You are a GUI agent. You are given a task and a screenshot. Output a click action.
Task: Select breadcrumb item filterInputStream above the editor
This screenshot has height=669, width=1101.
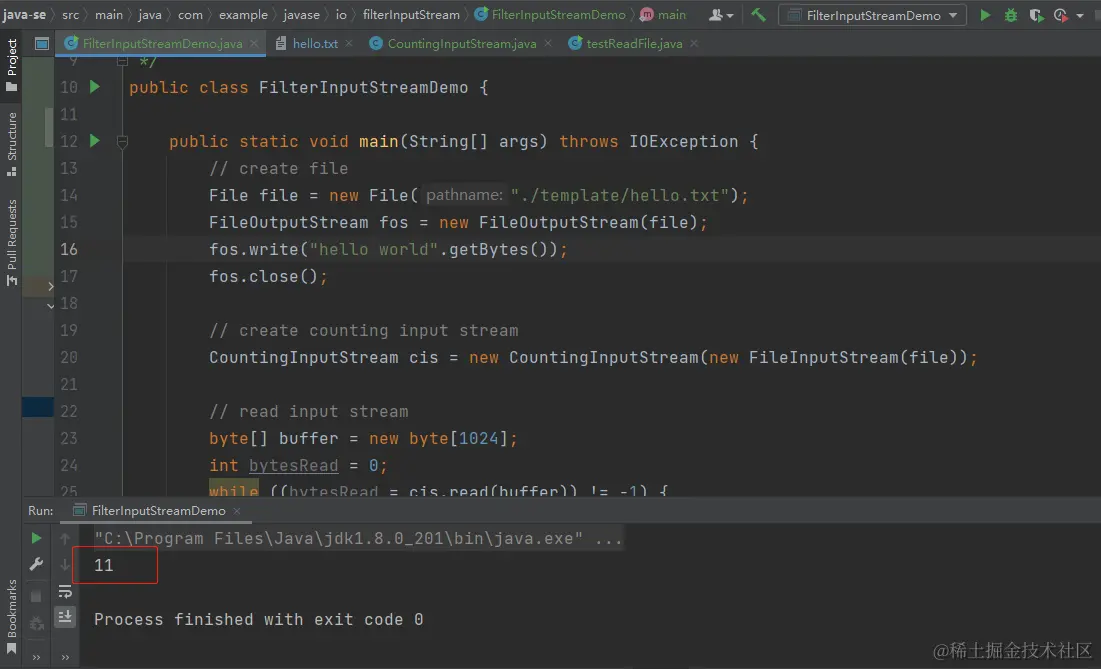point(414,15)
